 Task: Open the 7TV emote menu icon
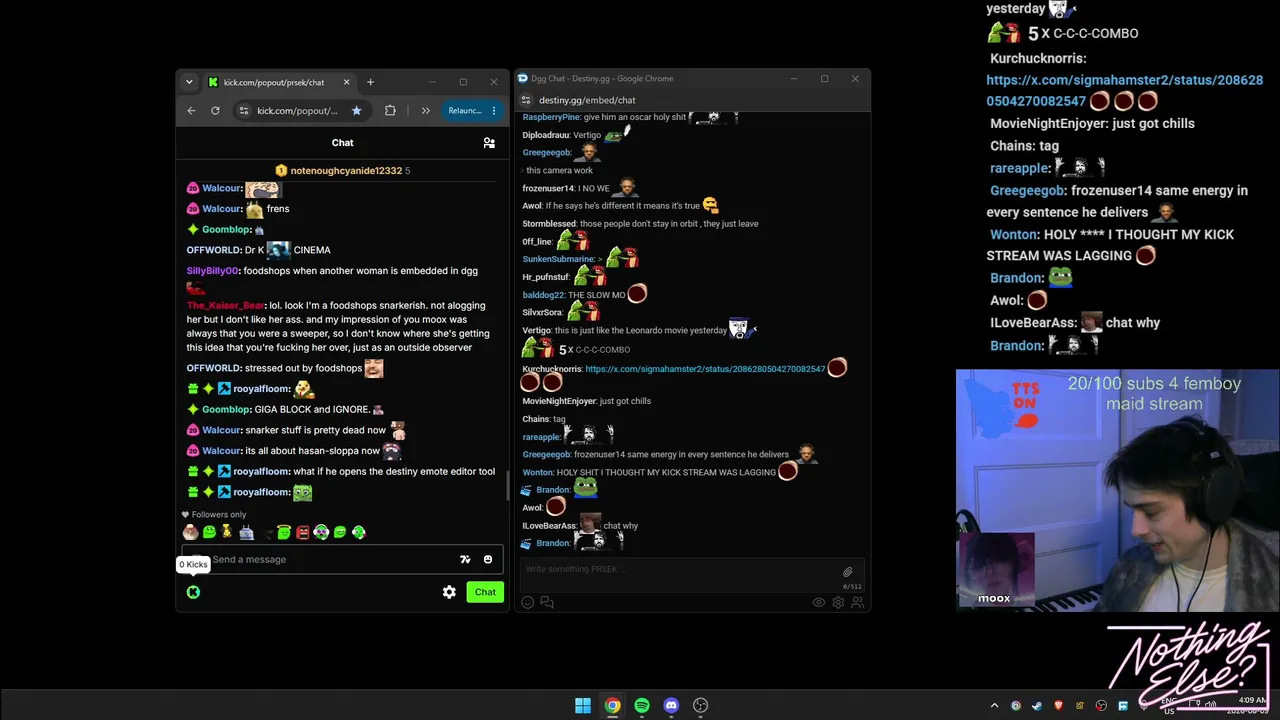coord(465,560)
